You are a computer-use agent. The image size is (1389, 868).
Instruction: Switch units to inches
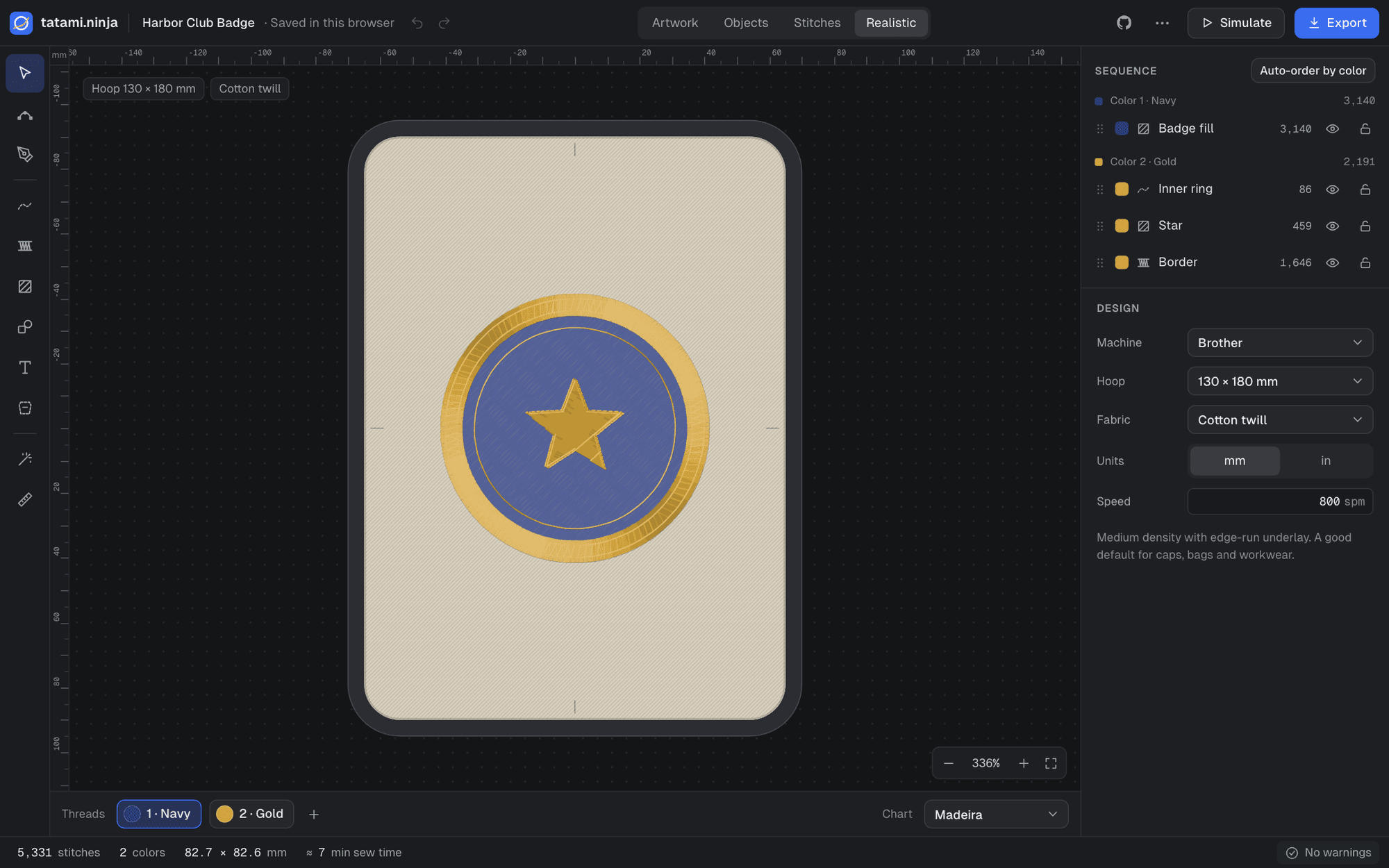point(1325,461)
